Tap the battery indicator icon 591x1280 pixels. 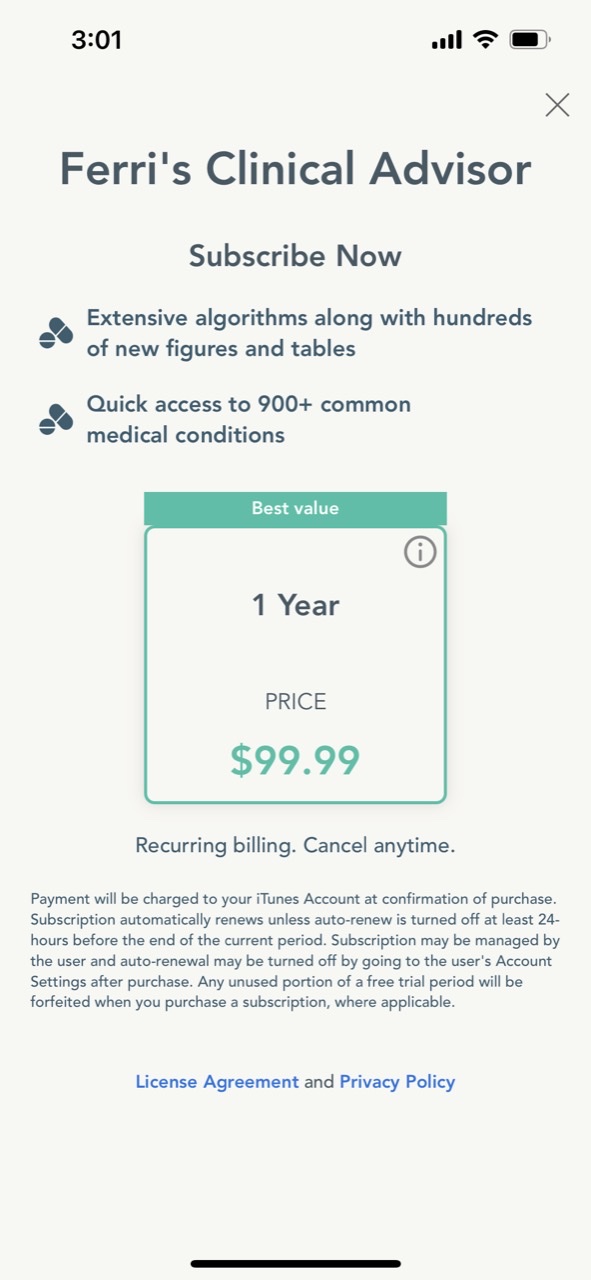click(530, 40)
